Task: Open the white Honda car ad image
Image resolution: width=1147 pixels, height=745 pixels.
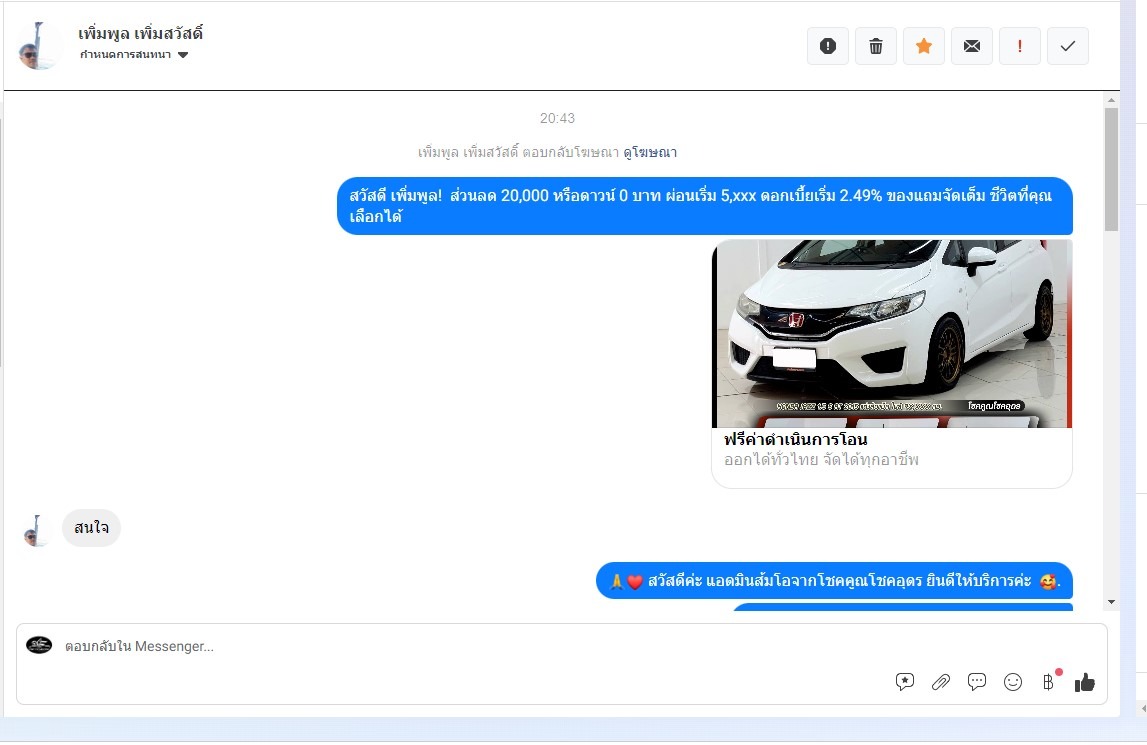Action: click(892, 334)
